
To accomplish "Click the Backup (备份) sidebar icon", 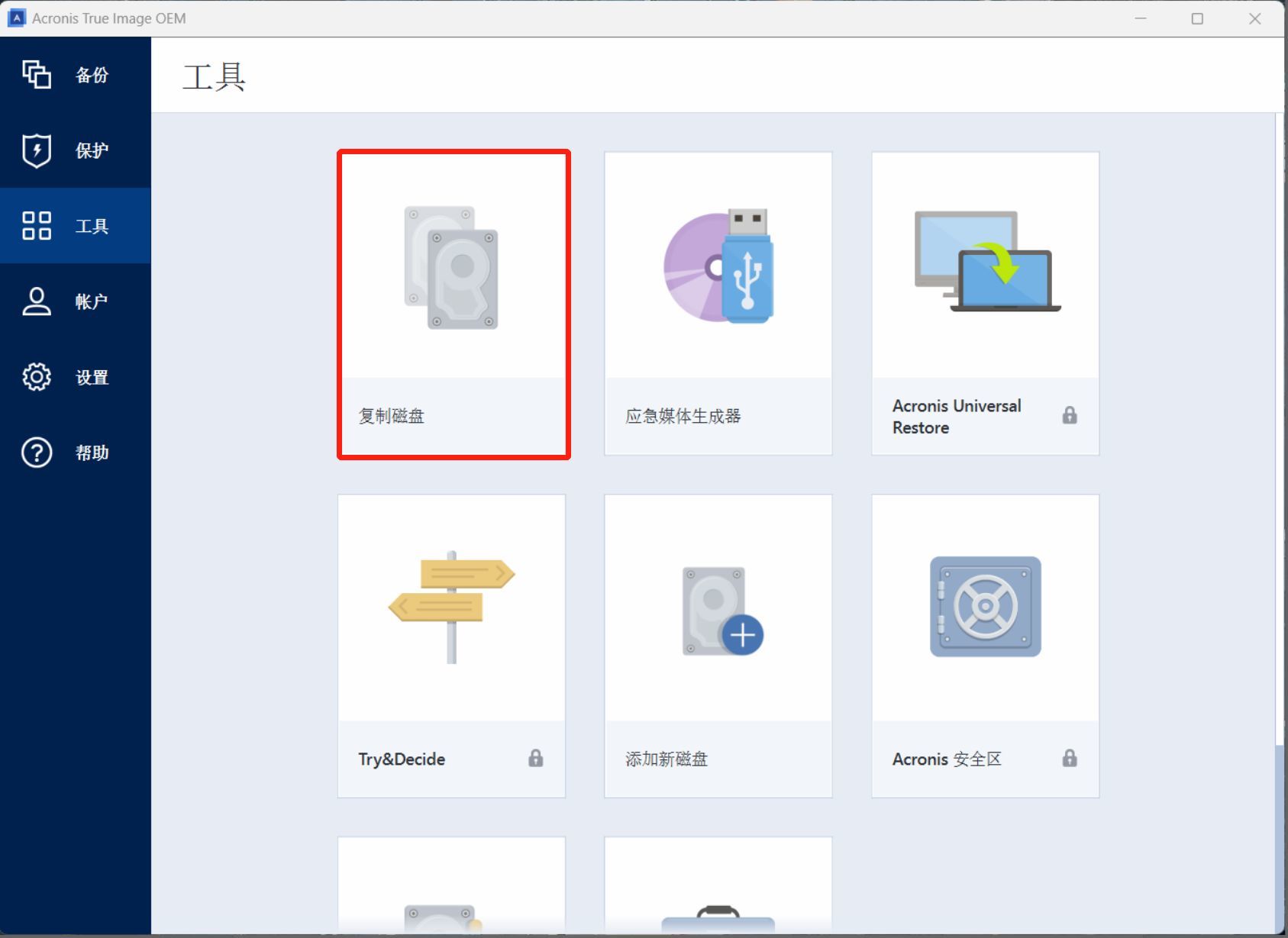I will pyautogui.click(x=37, y=74).
